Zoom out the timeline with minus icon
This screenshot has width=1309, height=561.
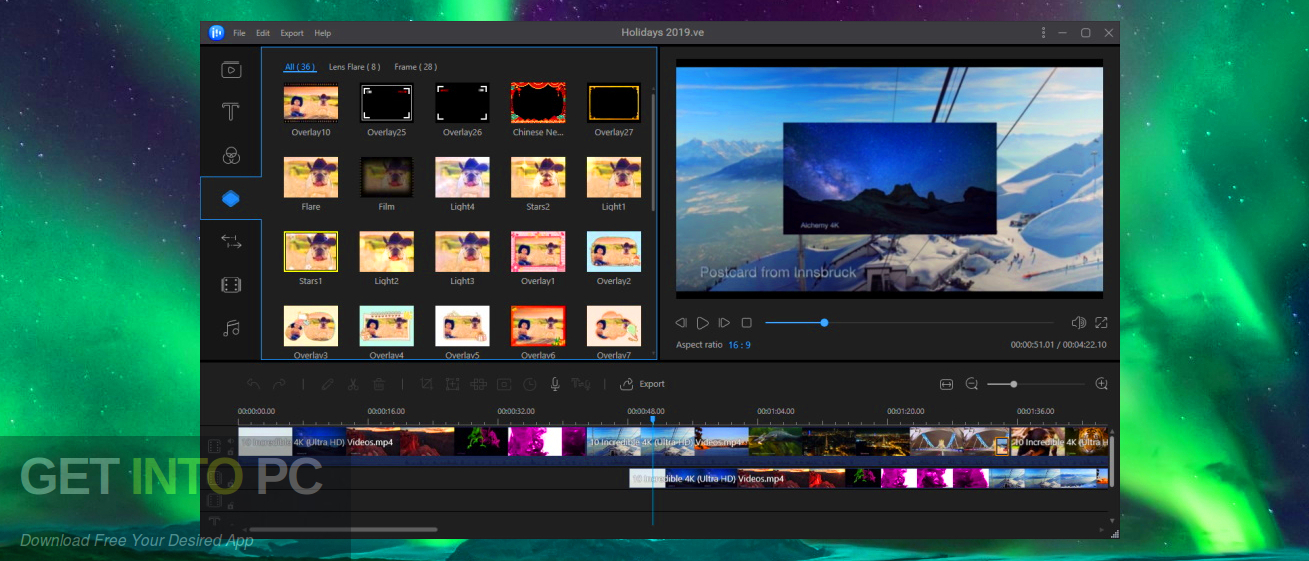[971, 384]
